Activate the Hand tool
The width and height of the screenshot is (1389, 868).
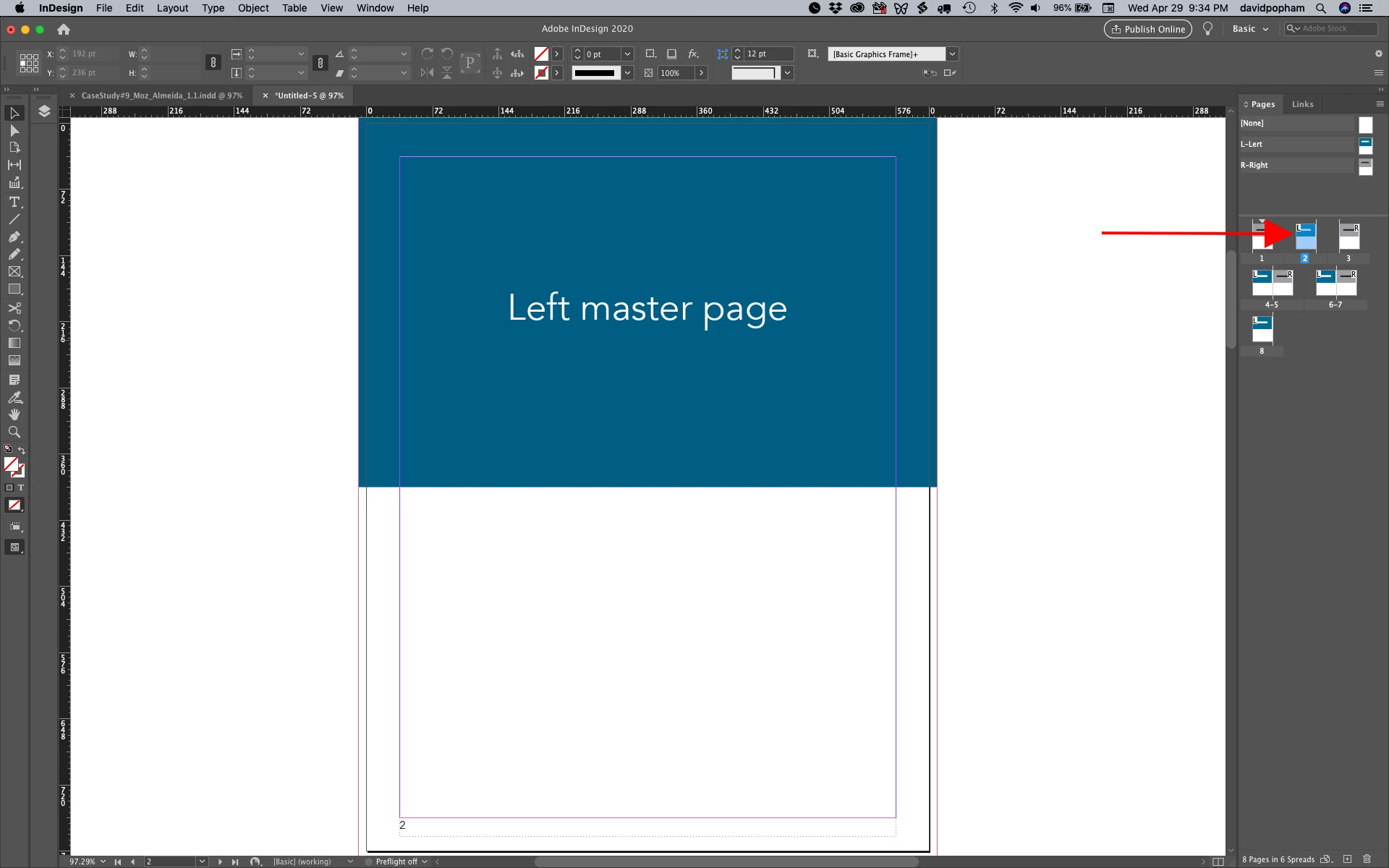pos(14,414)
